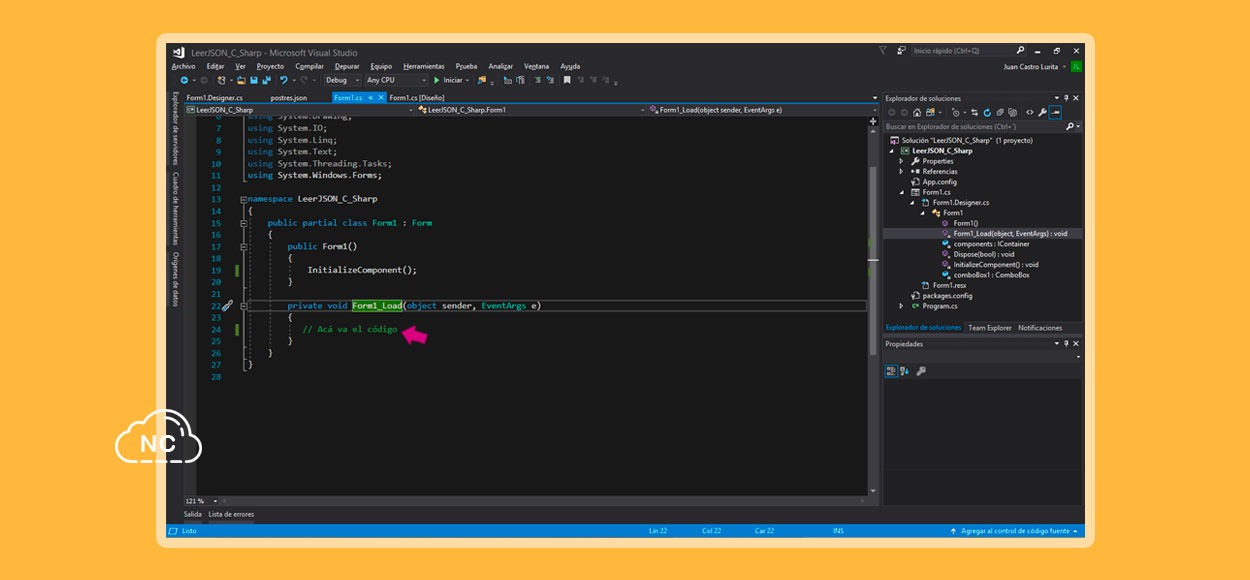The width and height of the screenshot is (1250, 580).
Task: Collapse the Form1 class code block
Action: pos(244,223)
